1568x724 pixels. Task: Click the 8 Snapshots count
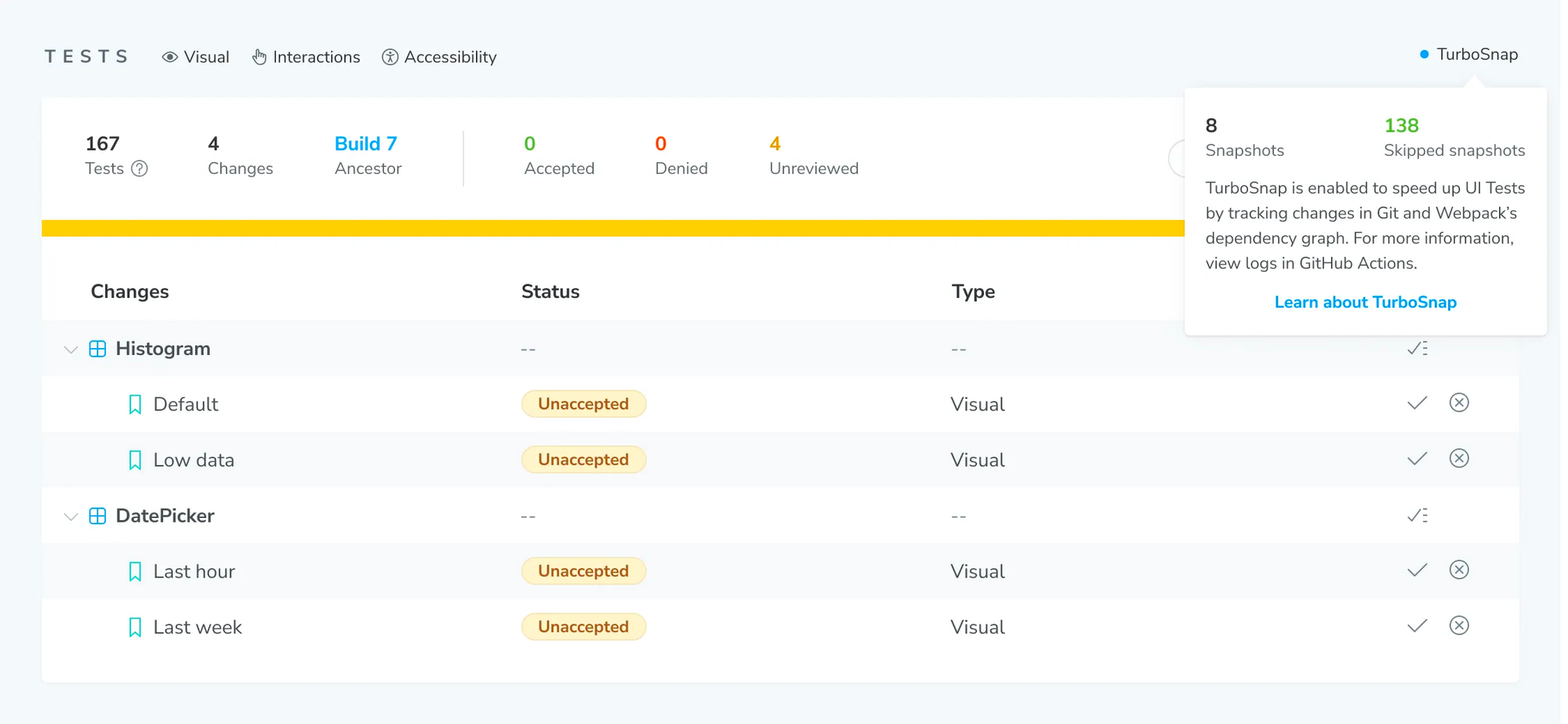tap(1211, 125)
